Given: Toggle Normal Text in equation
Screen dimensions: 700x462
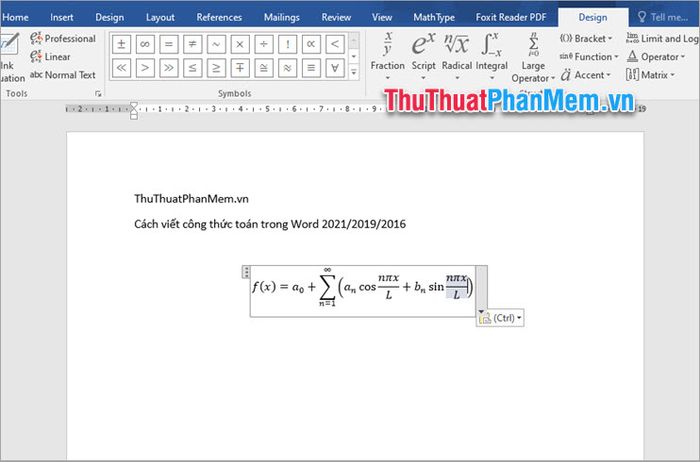Looking at the screenshot, I should tap(63, 75).
